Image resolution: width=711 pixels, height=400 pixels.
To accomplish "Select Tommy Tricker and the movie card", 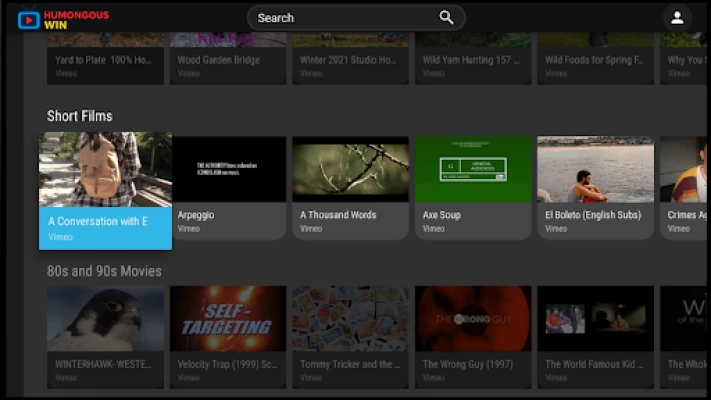I will [350, 319].
